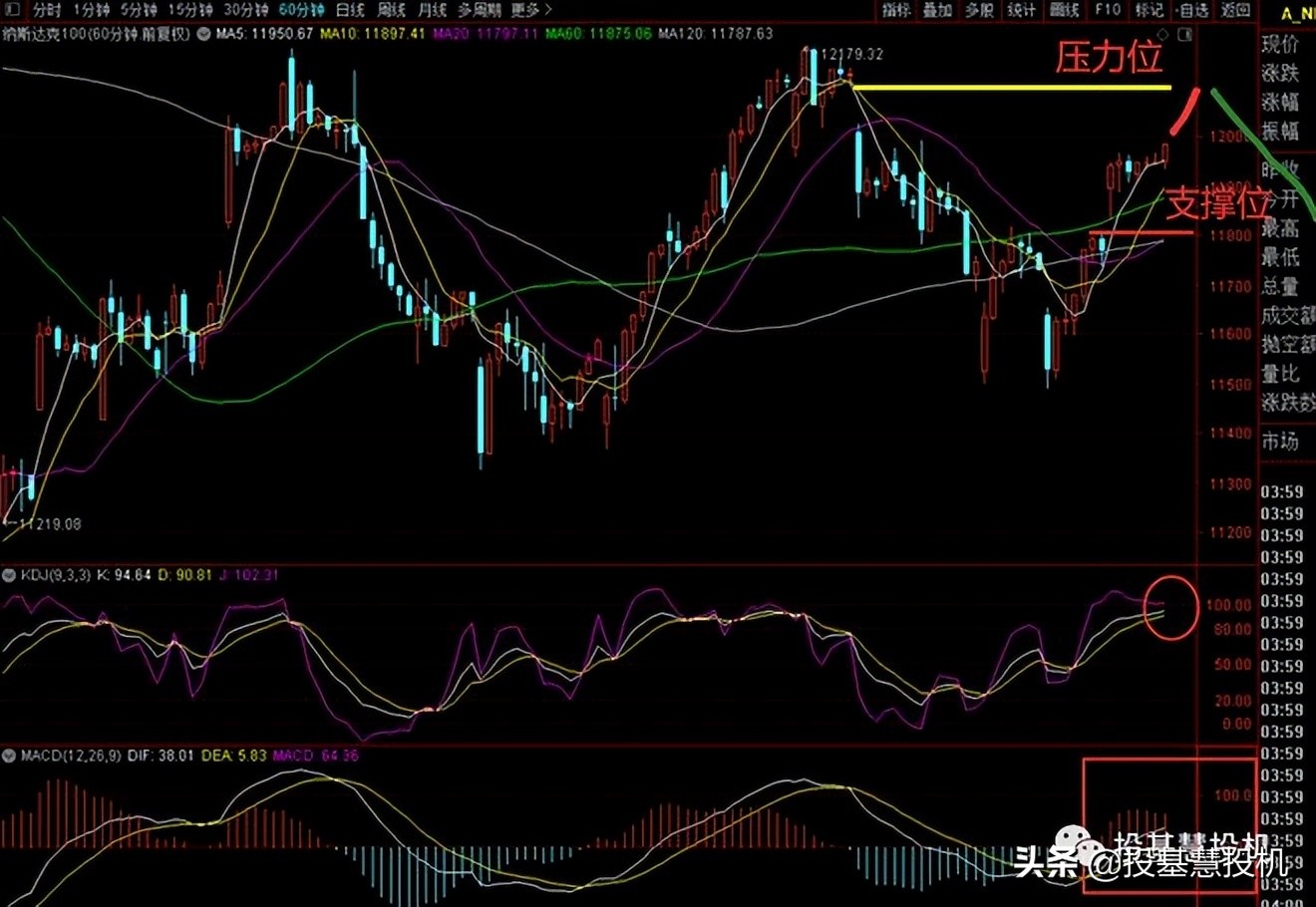
Task: Select the 15分钟 period tab
Action: 189,10
